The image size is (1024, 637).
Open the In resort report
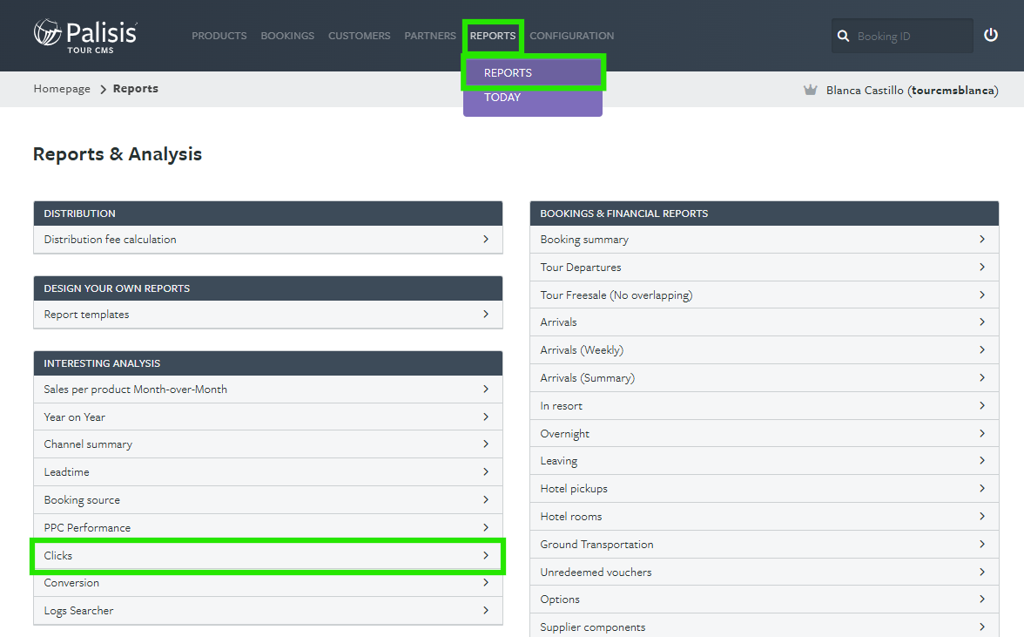click(x=764, y=406)
